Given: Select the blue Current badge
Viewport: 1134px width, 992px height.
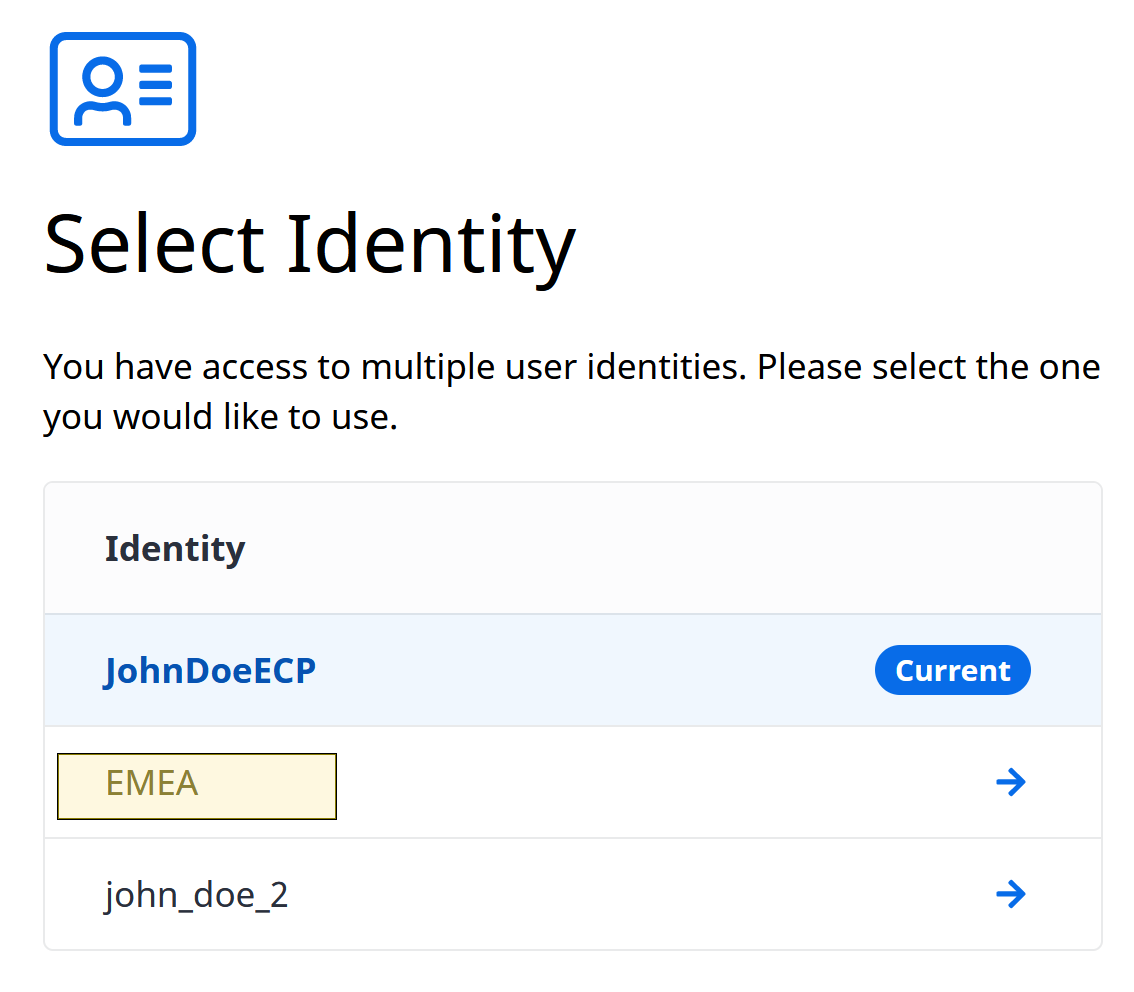Looking at the screenshot, I should (x=952, y=670).
